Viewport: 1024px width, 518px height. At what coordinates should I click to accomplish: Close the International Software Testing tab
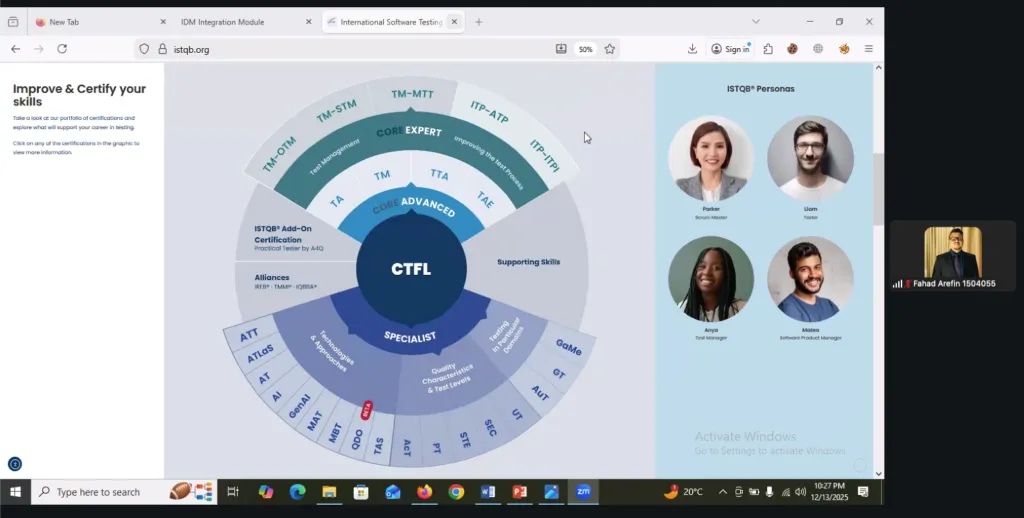[x=454, y=22]
